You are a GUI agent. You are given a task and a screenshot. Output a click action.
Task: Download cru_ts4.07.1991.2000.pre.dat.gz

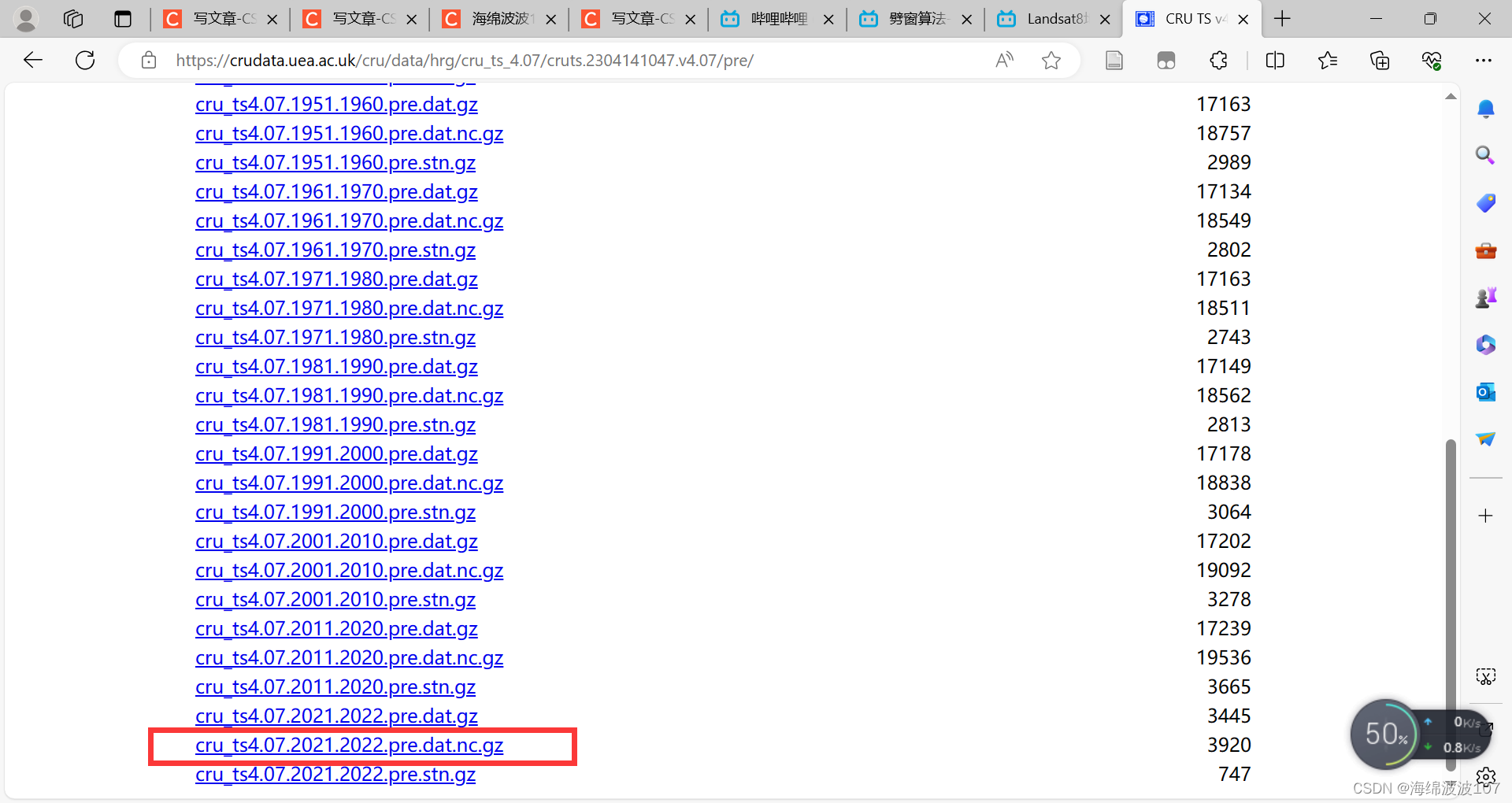(x=336, y=454)
